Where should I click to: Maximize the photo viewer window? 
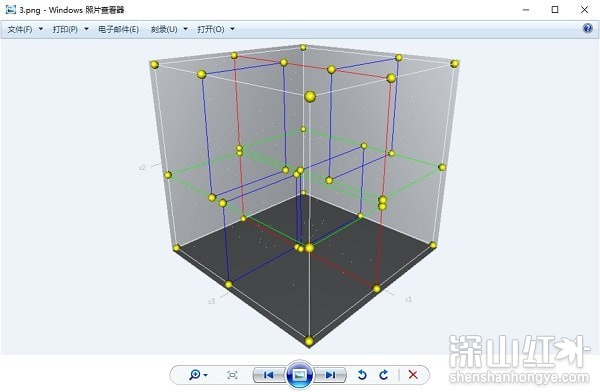(555, 10)
